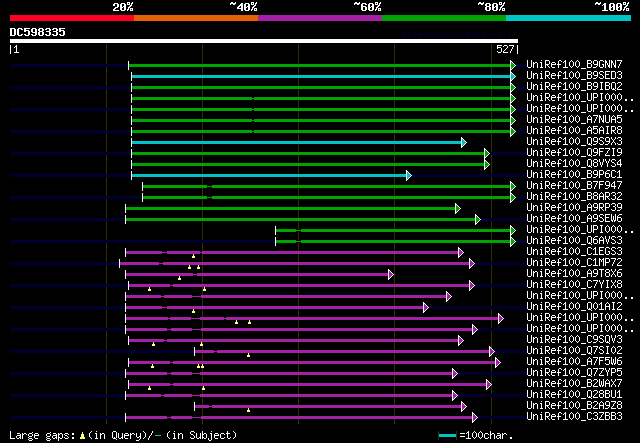Click the green alignment bar for Q6AVS3
This screenshot has width=640, height=443.
click(393, 242)
